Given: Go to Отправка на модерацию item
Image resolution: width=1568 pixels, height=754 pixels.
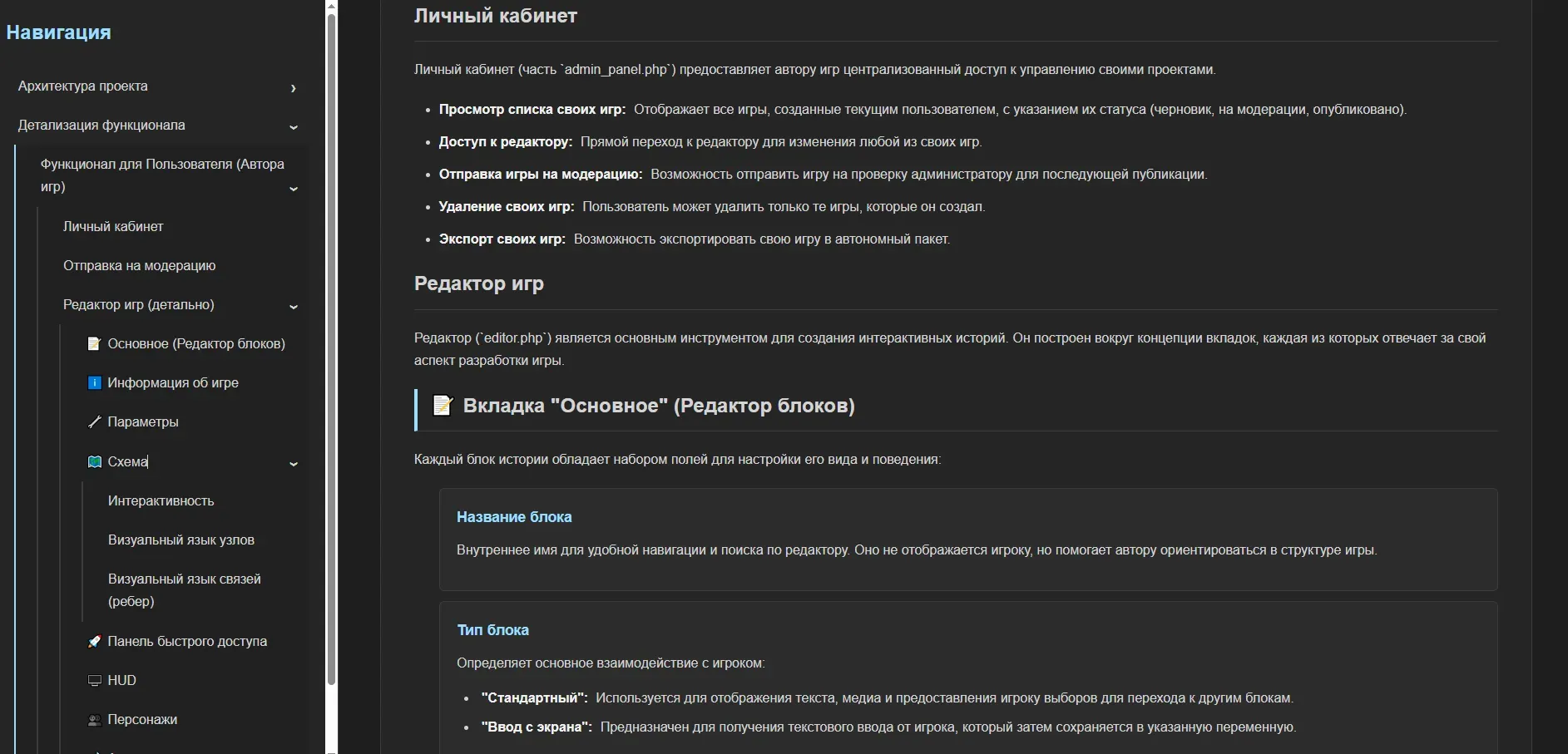Looking at the screenshot, I should (x=139, y=265).
